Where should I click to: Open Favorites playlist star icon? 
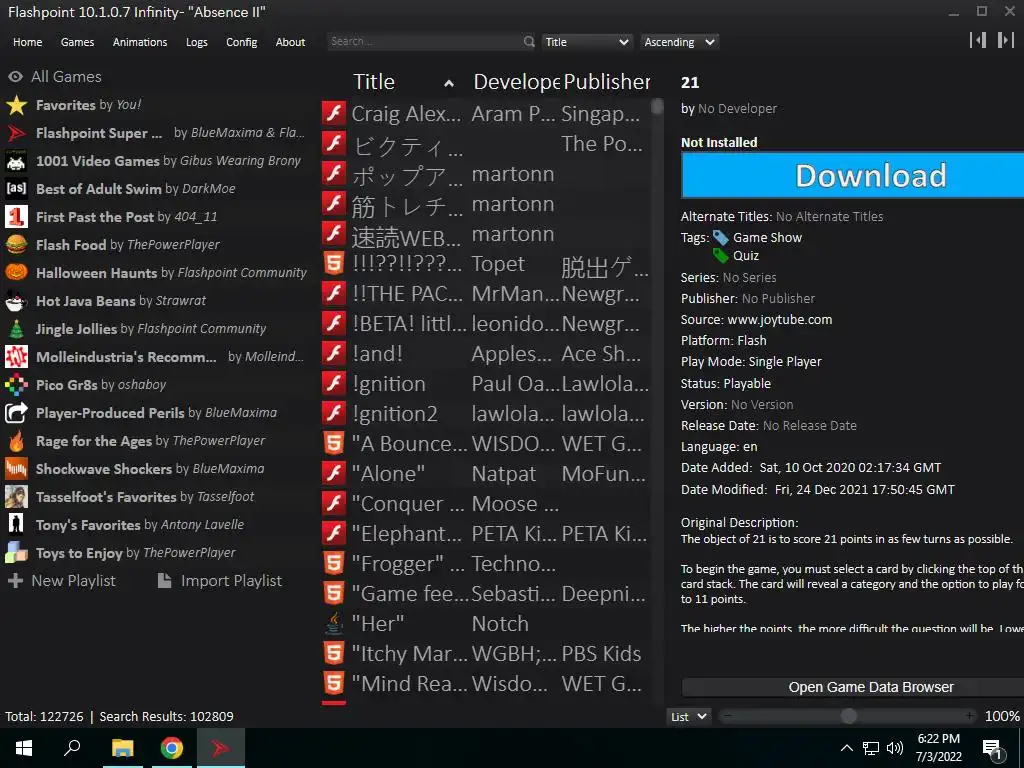point(16,105)
